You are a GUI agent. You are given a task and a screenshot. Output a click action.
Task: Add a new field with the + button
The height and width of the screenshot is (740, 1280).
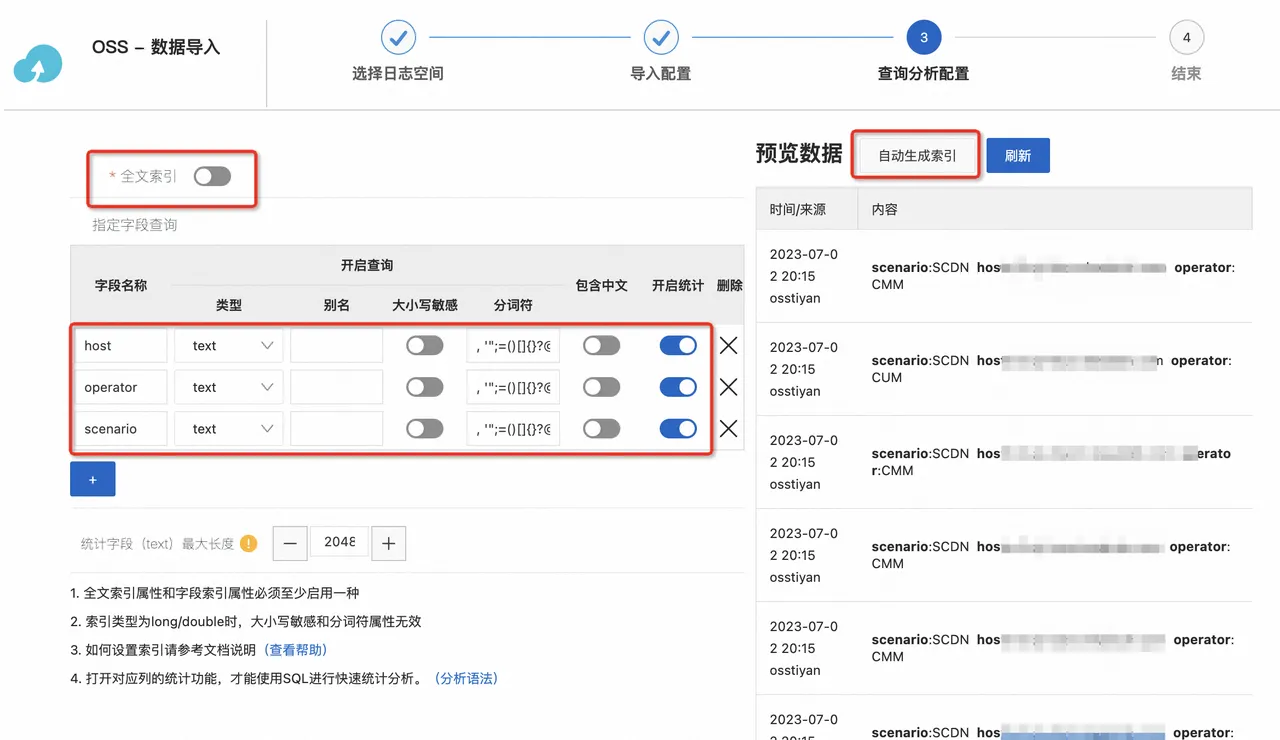click(93, 479)
